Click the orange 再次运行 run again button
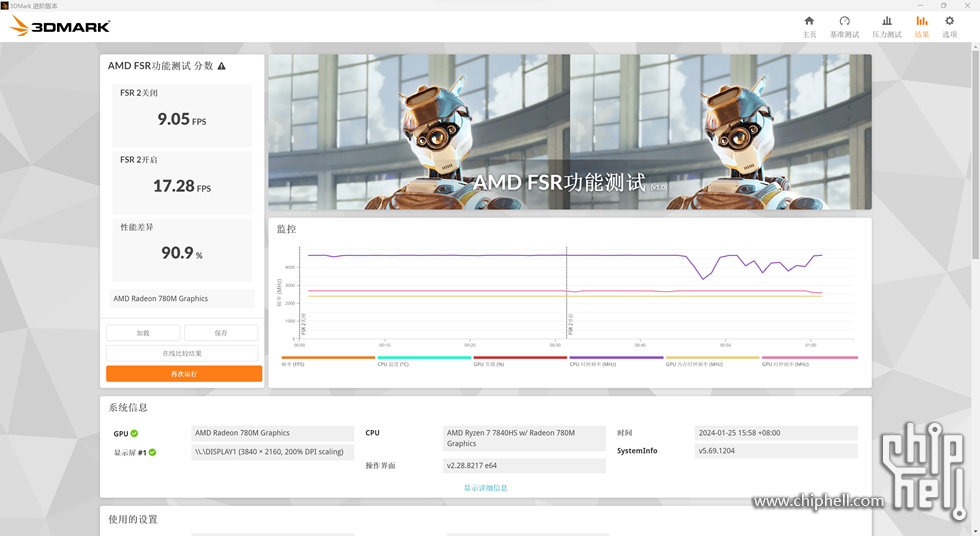The image size is (980, 536). point(184,374)
